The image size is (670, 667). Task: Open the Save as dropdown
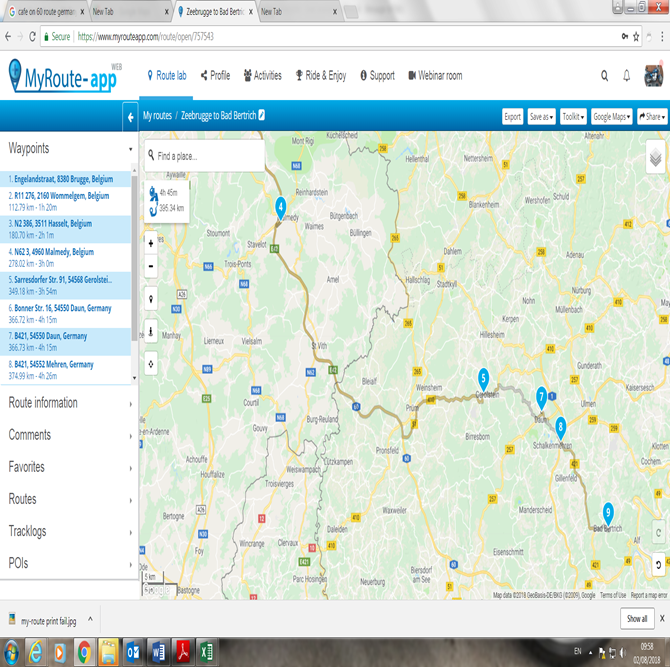541,116
